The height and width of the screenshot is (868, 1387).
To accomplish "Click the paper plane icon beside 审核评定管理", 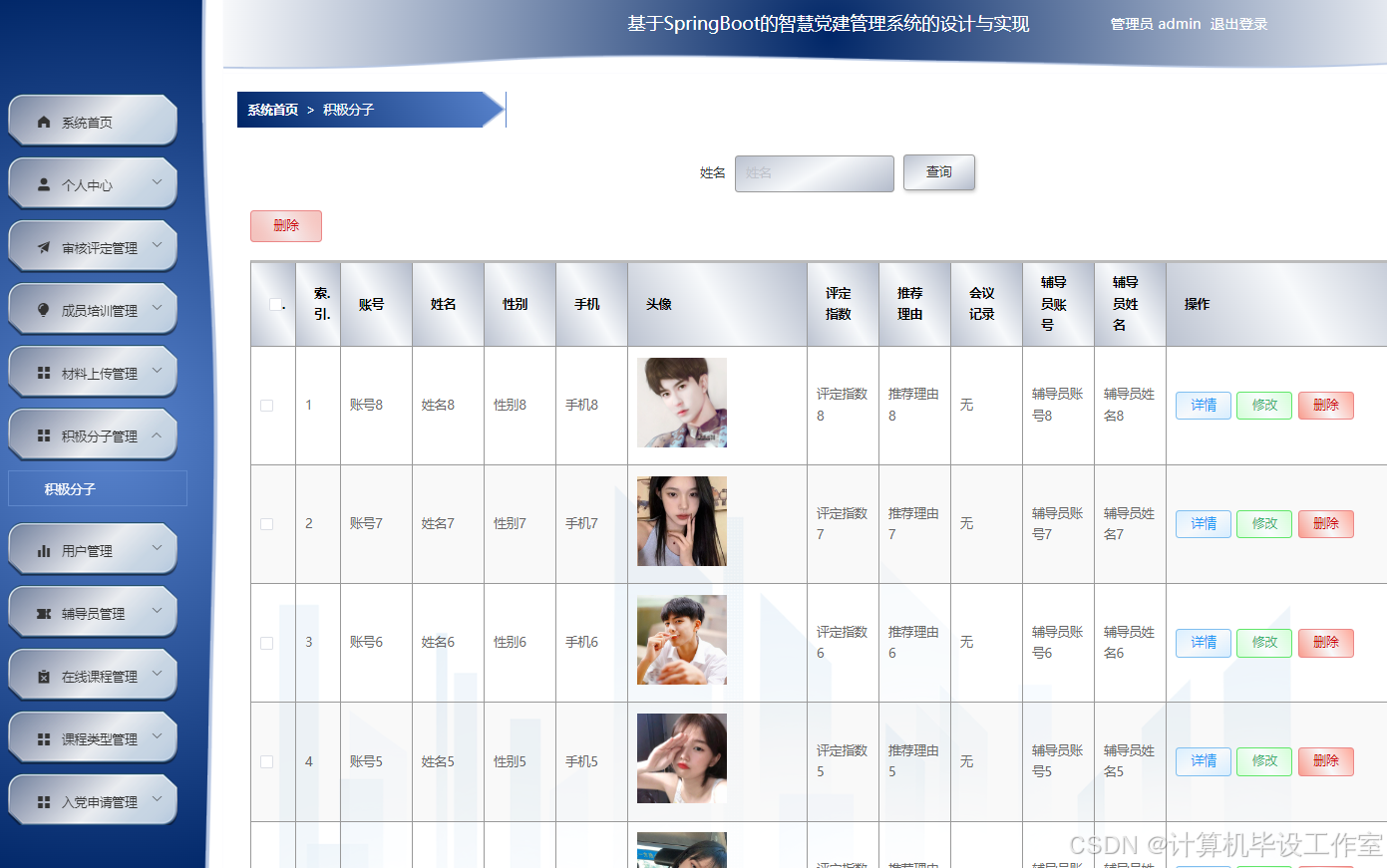I will 44,248.
